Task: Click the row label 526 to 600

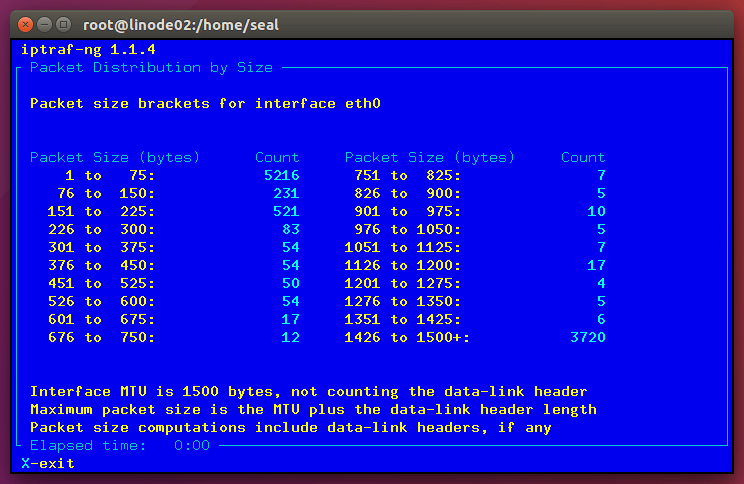Action: point(102,301)
